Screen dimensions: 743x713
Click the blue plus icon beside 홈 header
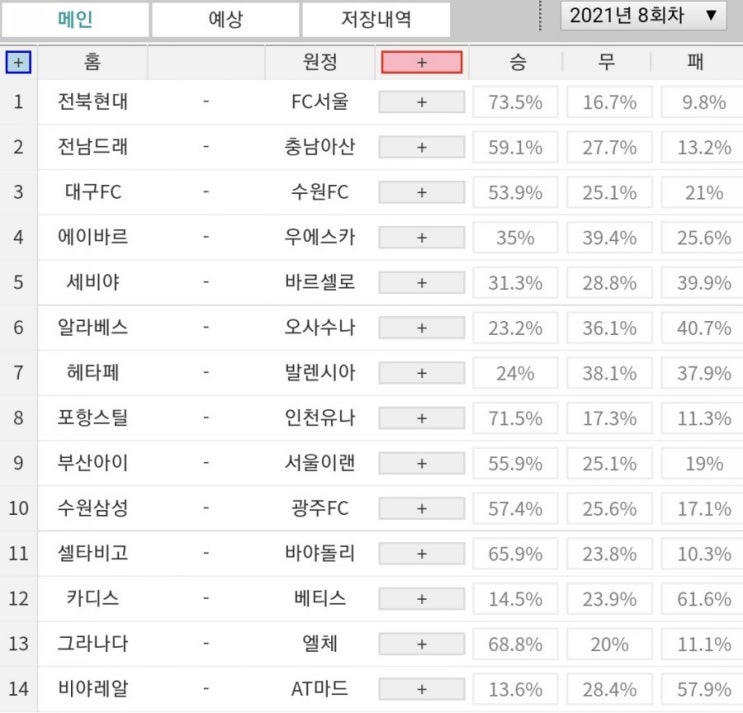tap(18, 62)
